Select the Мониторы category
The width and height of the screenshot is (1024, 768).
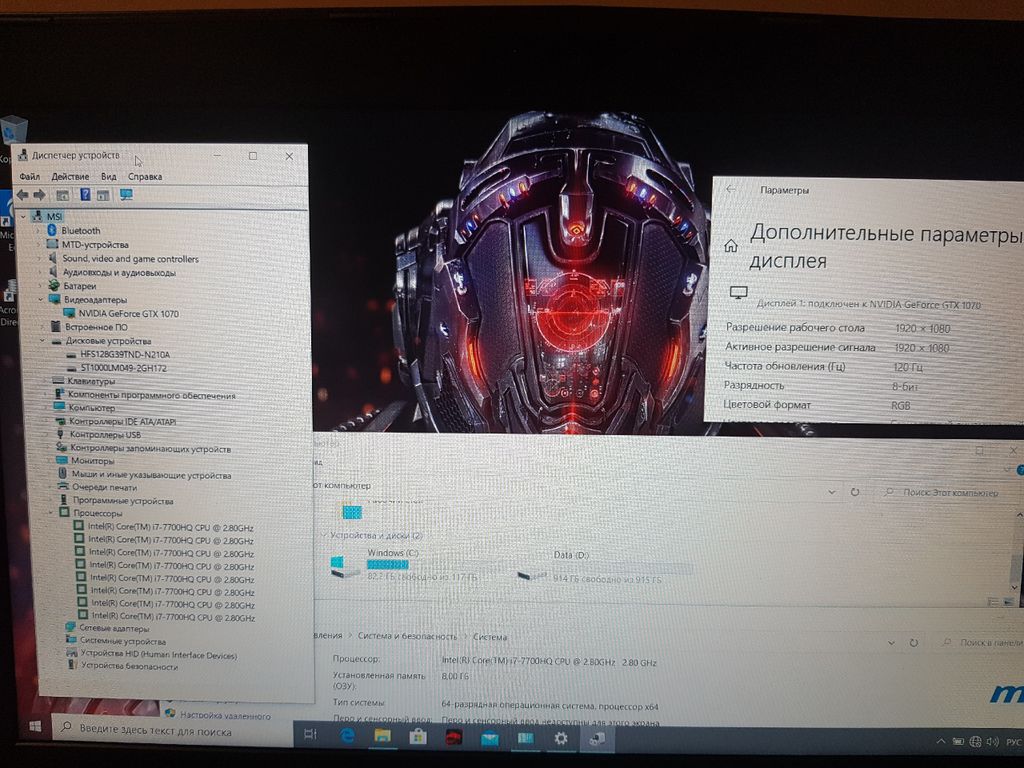pyautogui.click(x=92, y=460)
